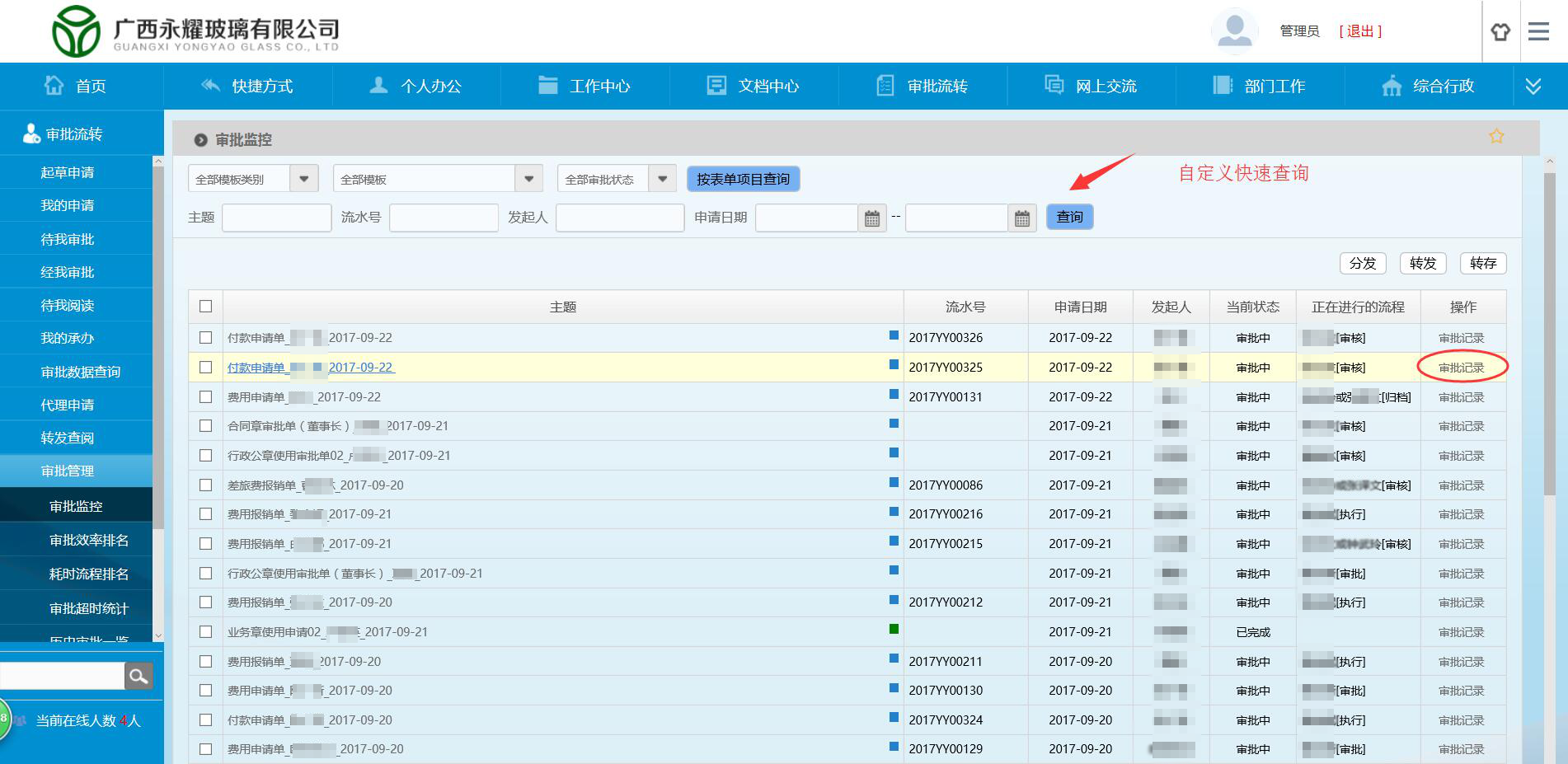1568x764 pixels.
Task: Open 审批记录 for serial 2017YY00325
Action: tap(1461, 368)
